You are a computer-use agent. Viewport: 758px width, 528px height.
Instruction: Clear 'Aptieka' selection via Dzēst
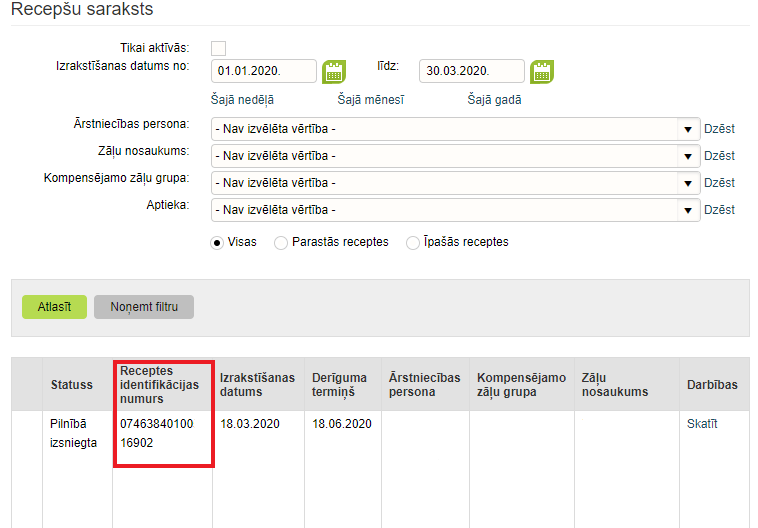[x=719, y=210]
